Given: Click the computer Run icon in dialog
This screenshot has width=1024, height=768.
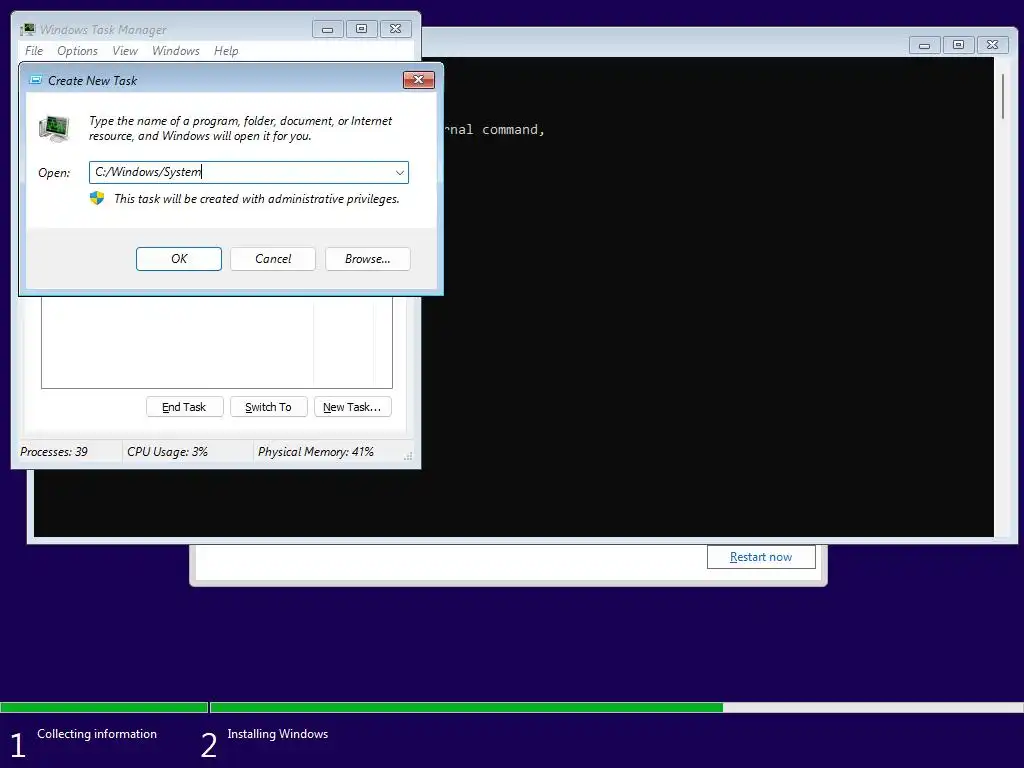Looking at the screenshot, I should tap(54, 128).
